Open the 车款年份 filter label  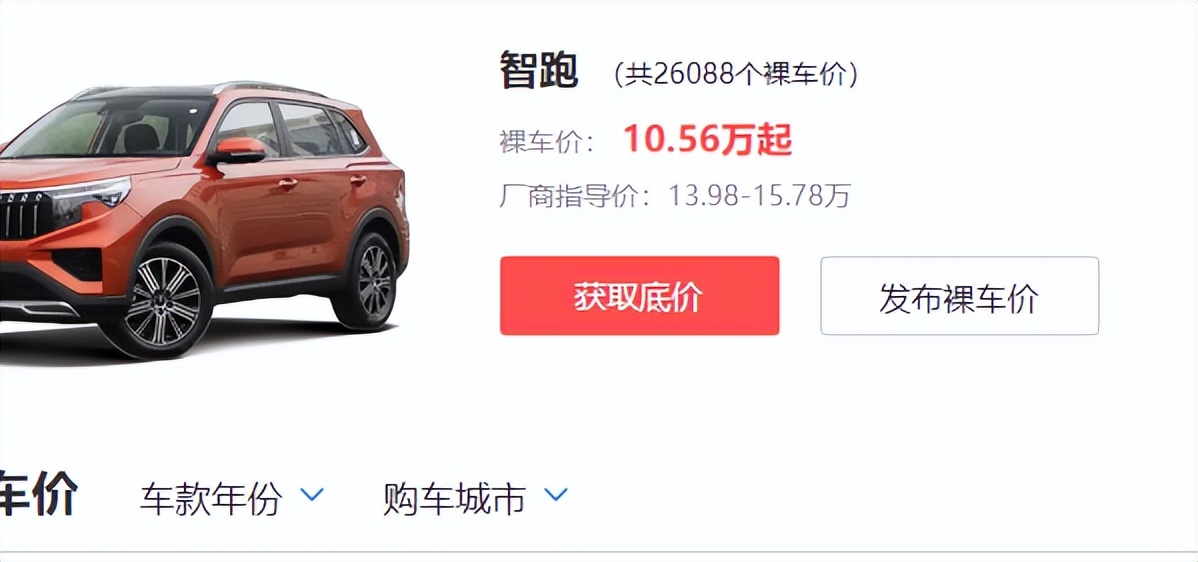pyautogui.click(x=211, y=499)
